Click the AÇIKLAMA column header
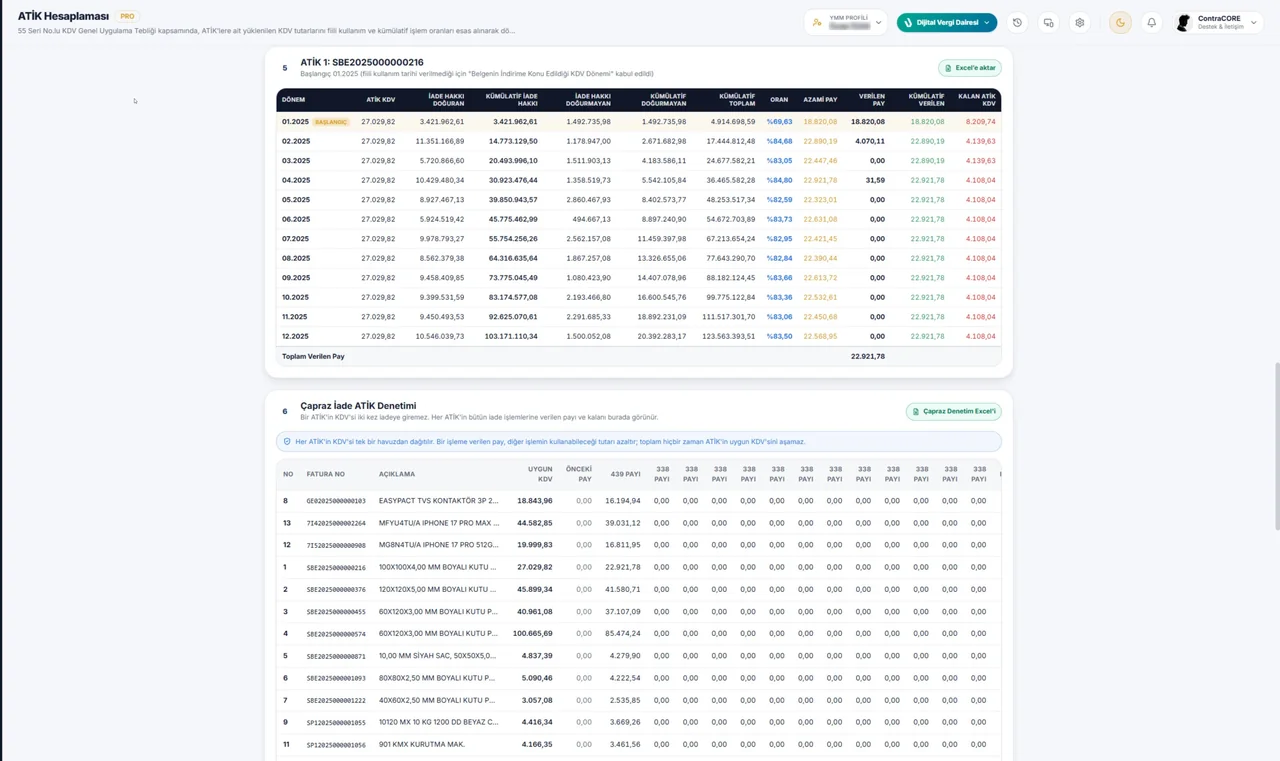This screenshot has height=761, width=1280. click(397, 474)
